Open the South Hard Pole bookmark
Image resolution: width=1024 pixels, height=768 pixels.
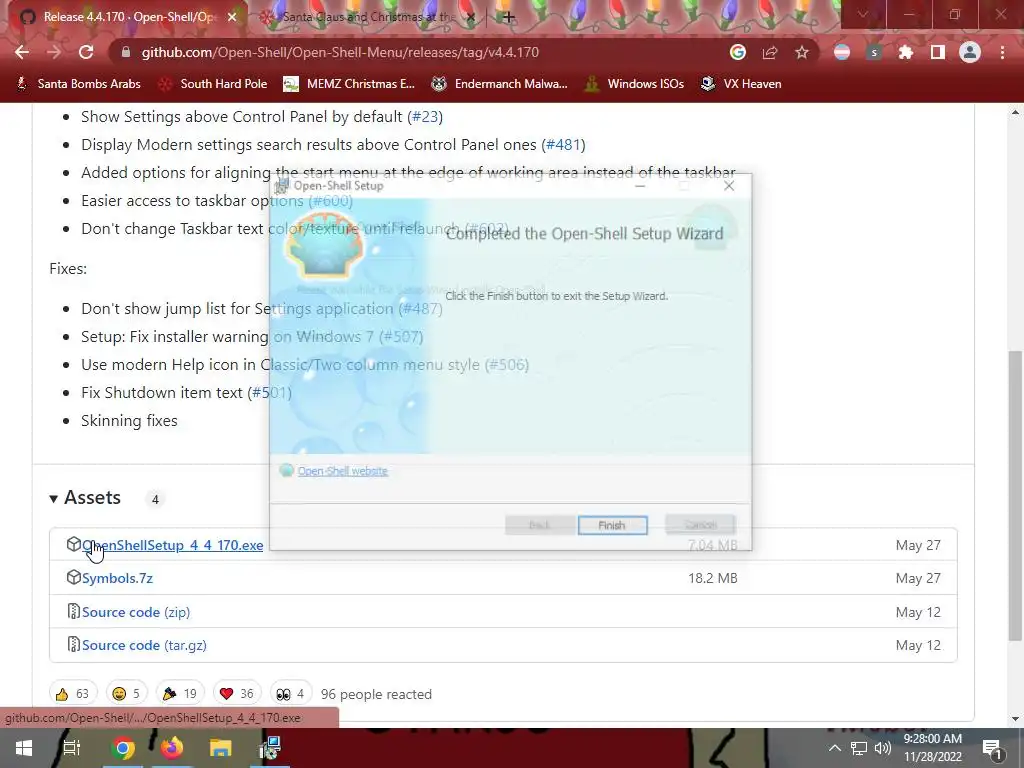(214, 84)
